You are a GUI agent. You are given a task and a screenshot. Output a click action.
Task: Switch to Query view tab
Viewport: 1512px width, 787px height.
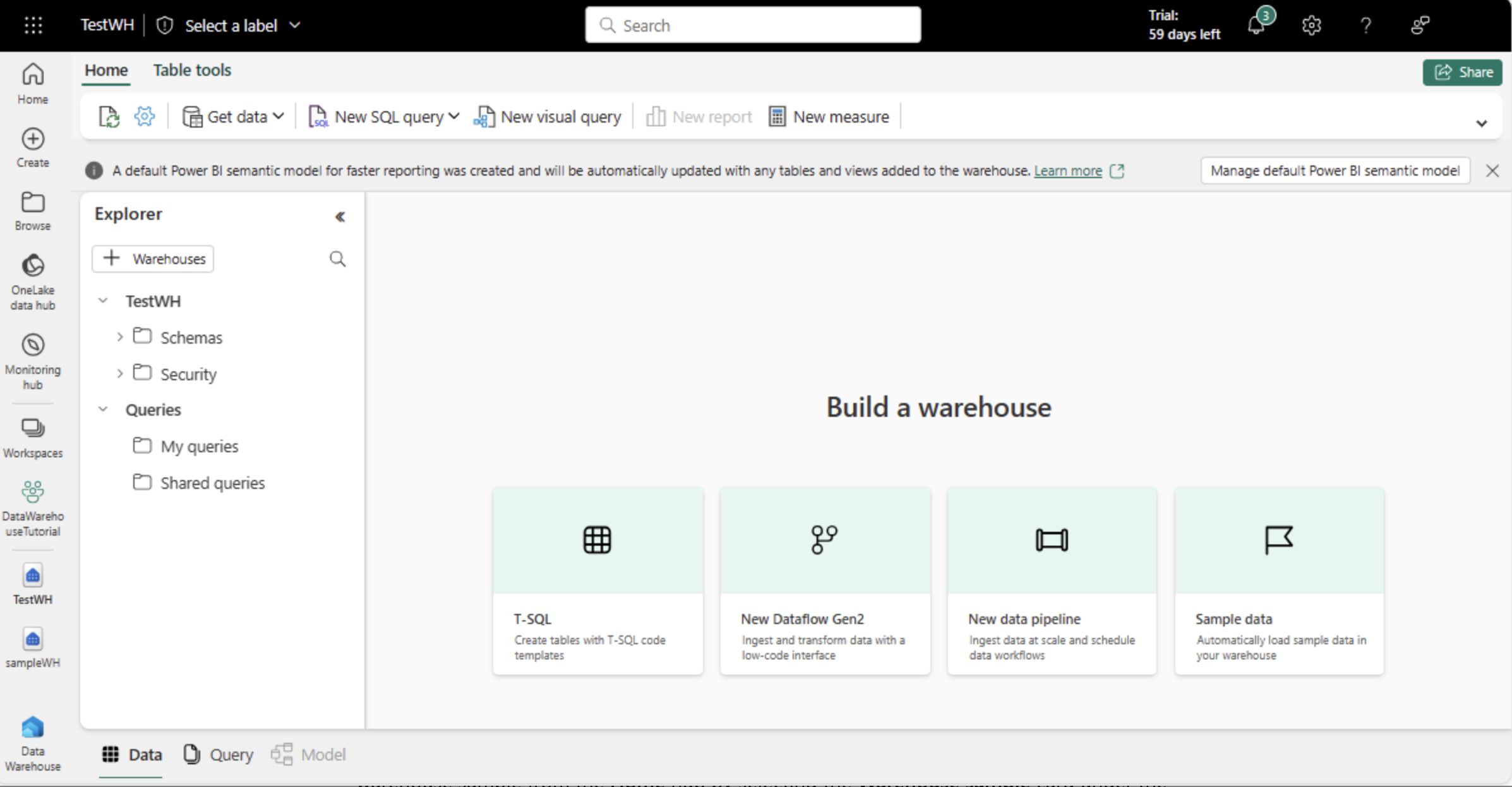(219, 754)
